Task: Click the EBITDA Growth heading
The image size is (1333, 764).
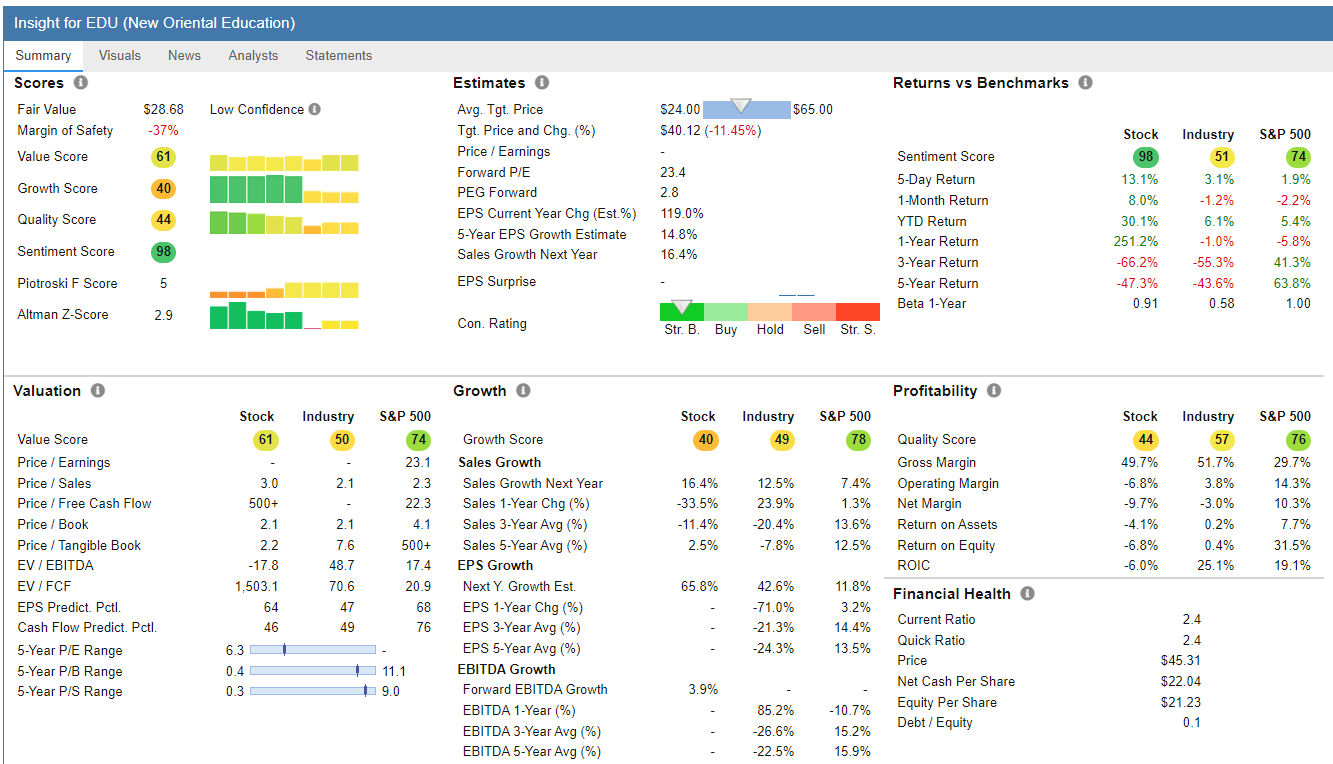Action: pos(507,670)
